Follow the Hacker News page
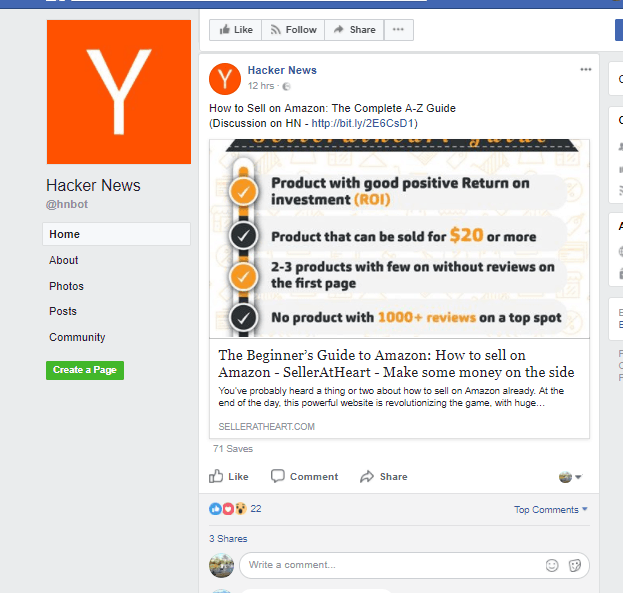 tap(293, 30)
